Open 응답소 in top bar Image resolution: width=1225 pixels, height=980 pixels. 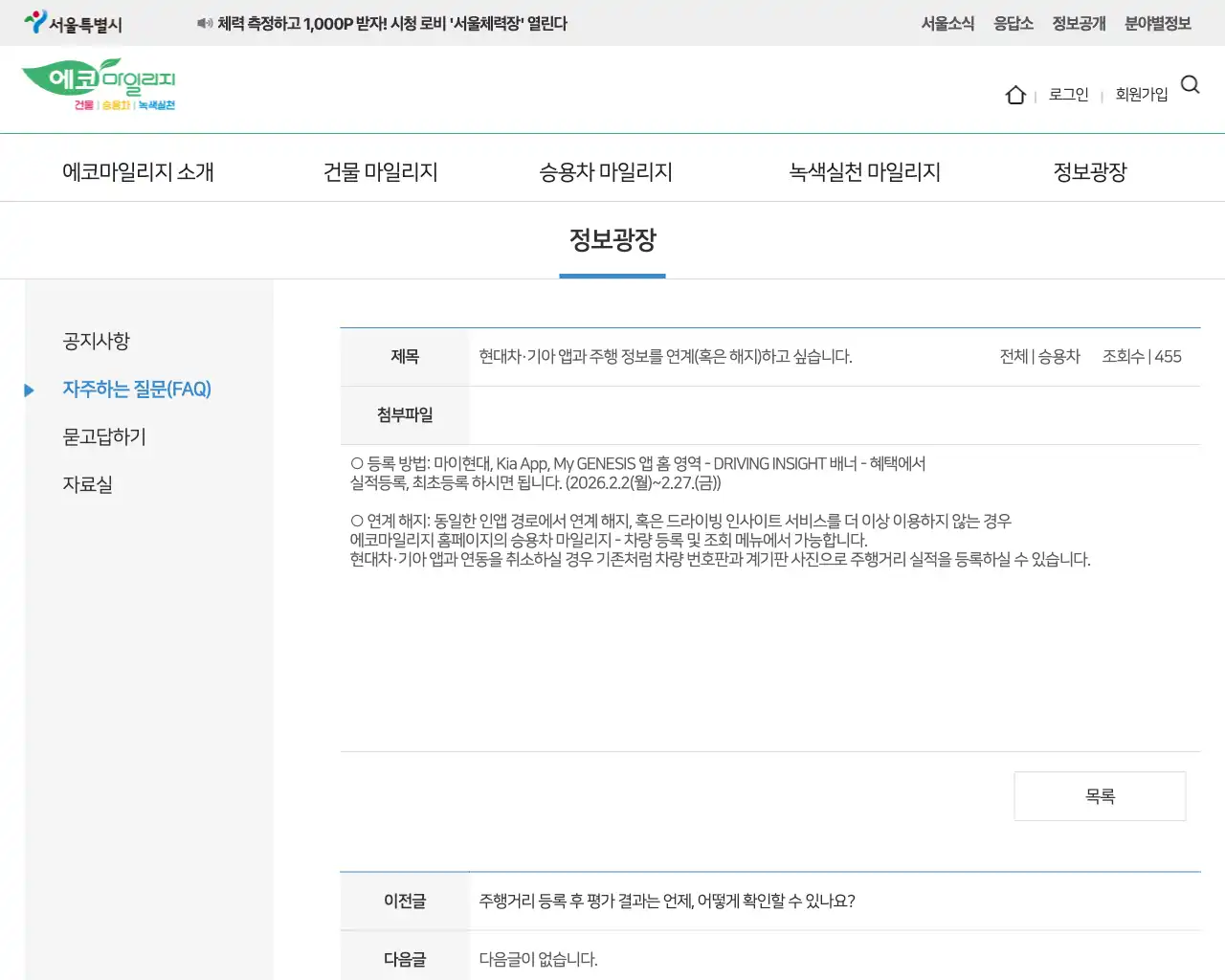pos(1013,23)
